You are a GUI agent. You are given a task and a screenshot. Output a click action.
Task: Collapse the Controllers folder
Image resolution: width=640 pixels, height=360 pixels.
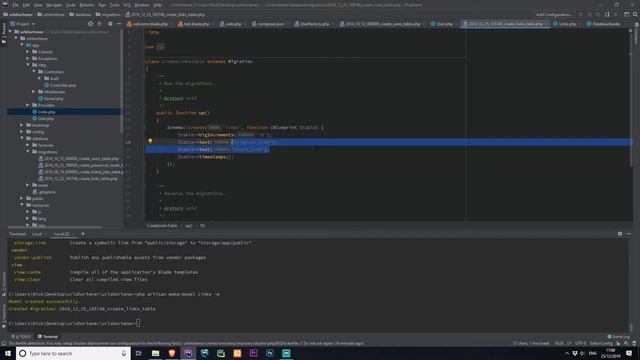[x=34, y=72]
